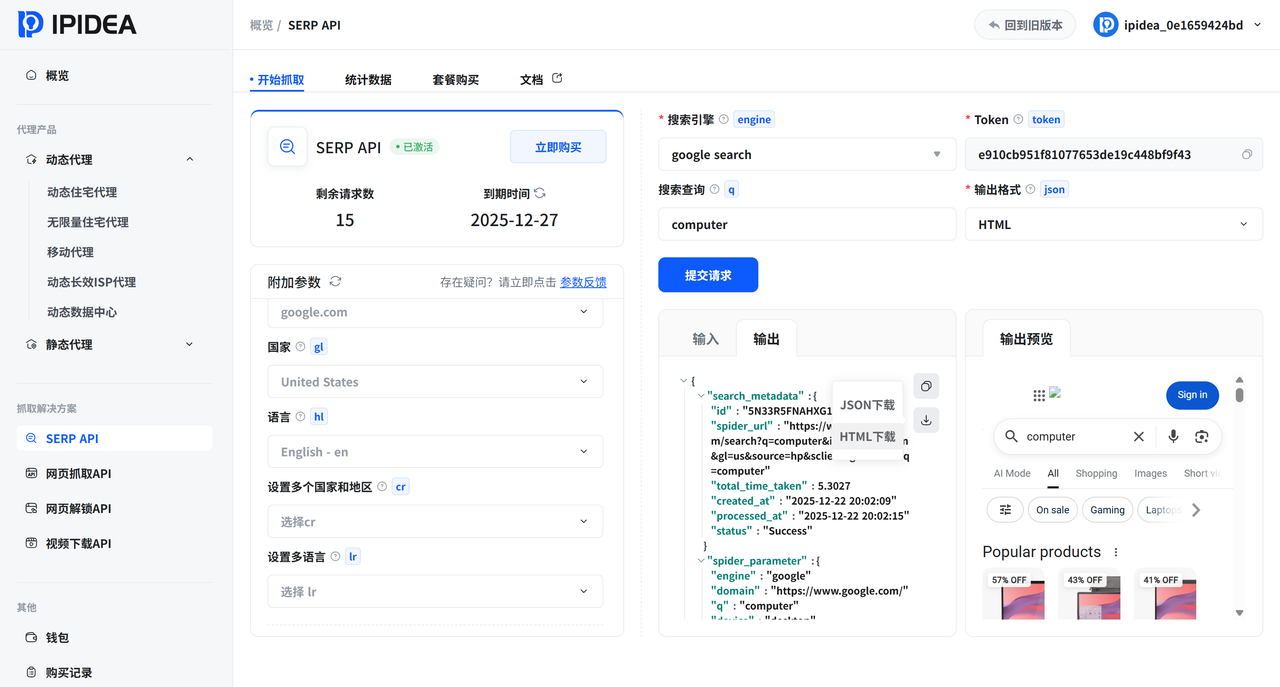Click the Sign in button in preview

(x=1192, y=395)
